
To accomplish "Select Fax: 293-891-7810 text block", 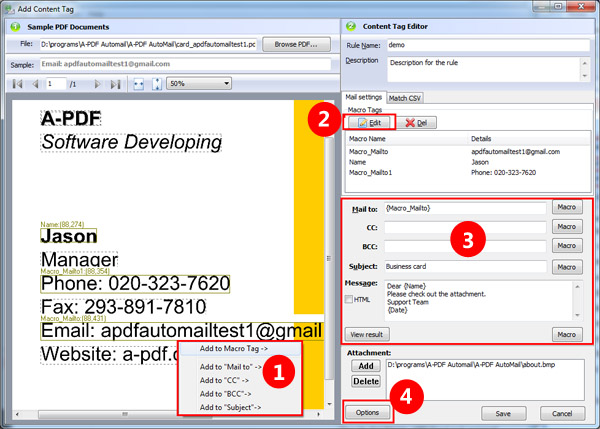I will 124,307.
